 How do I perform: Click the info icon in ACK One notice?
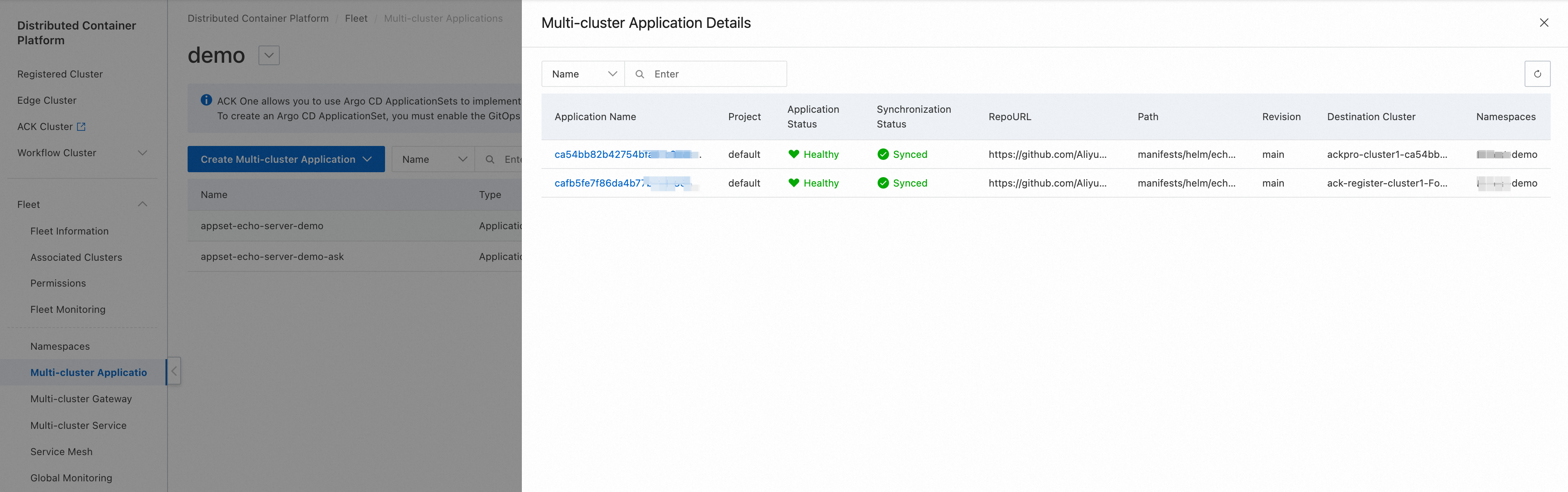206,100
